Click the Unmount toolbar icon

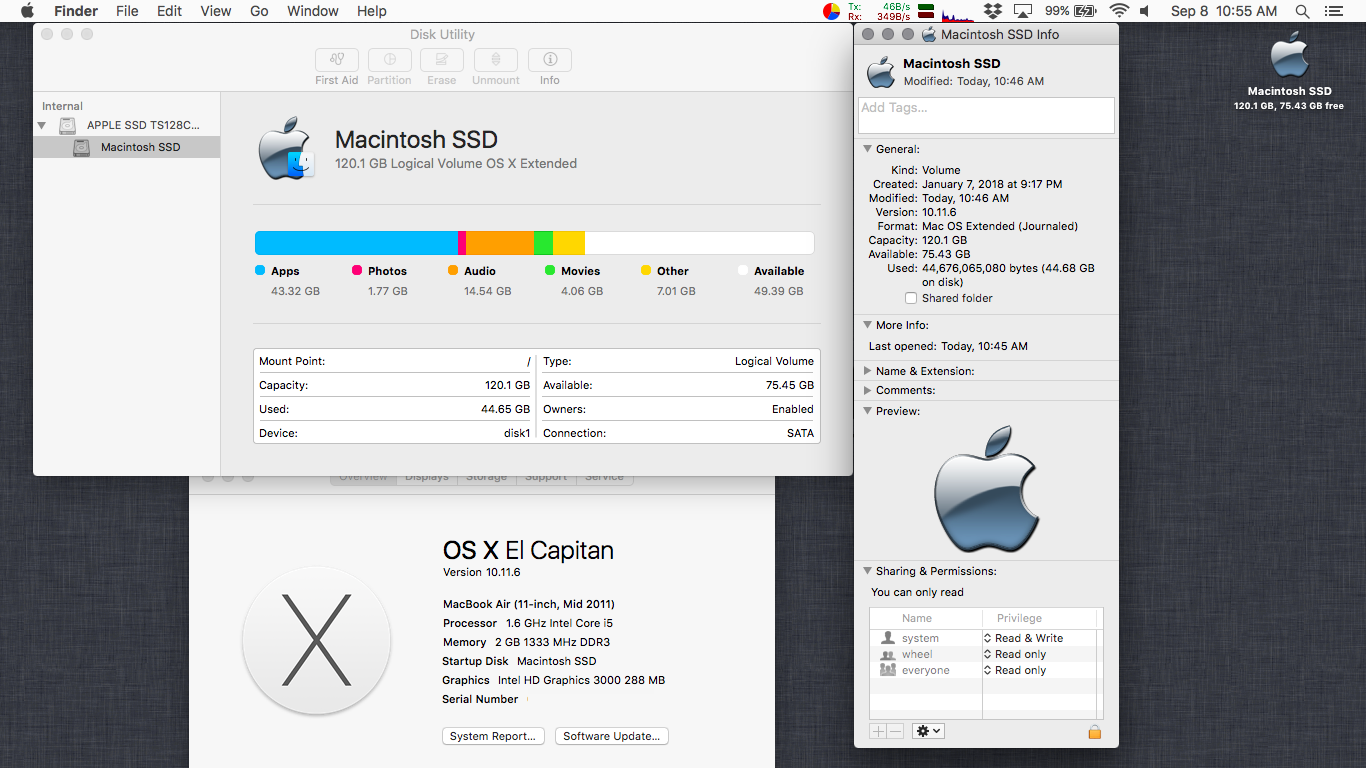click(496, 59)
